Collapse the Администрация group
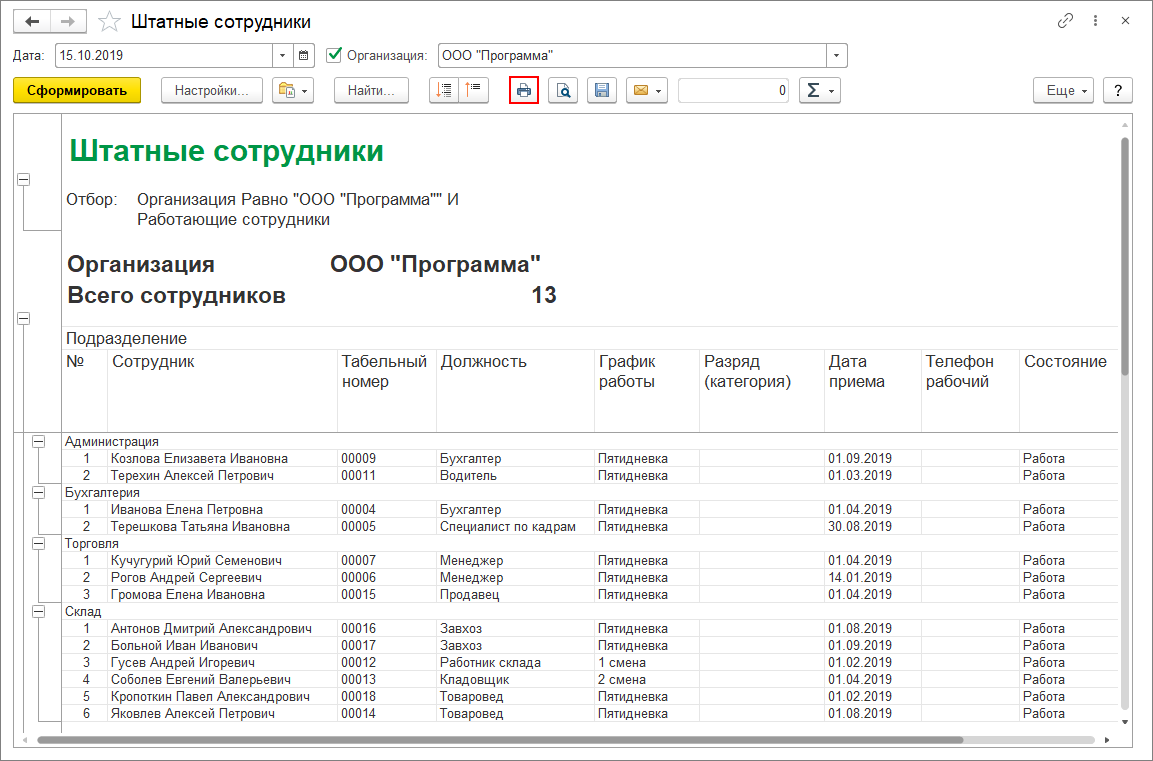The image size is (1153, 761). 38,441
